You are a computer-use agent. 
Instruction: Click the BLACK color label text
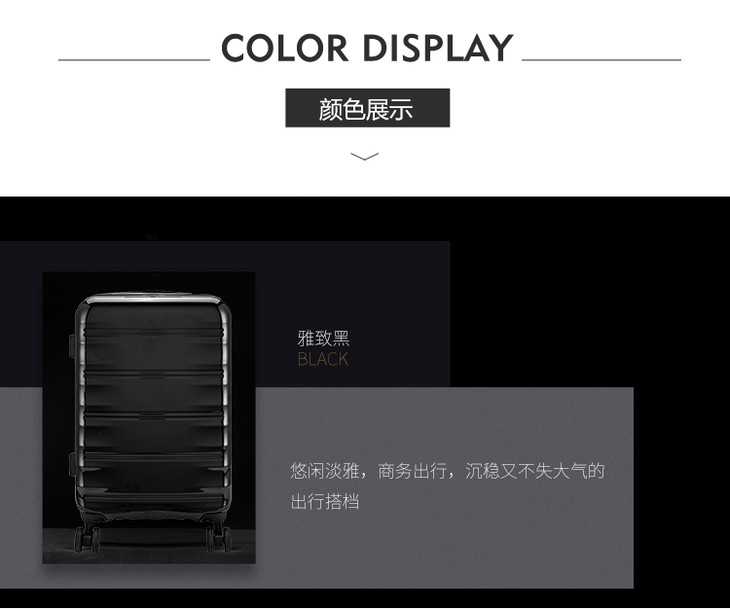323,359
